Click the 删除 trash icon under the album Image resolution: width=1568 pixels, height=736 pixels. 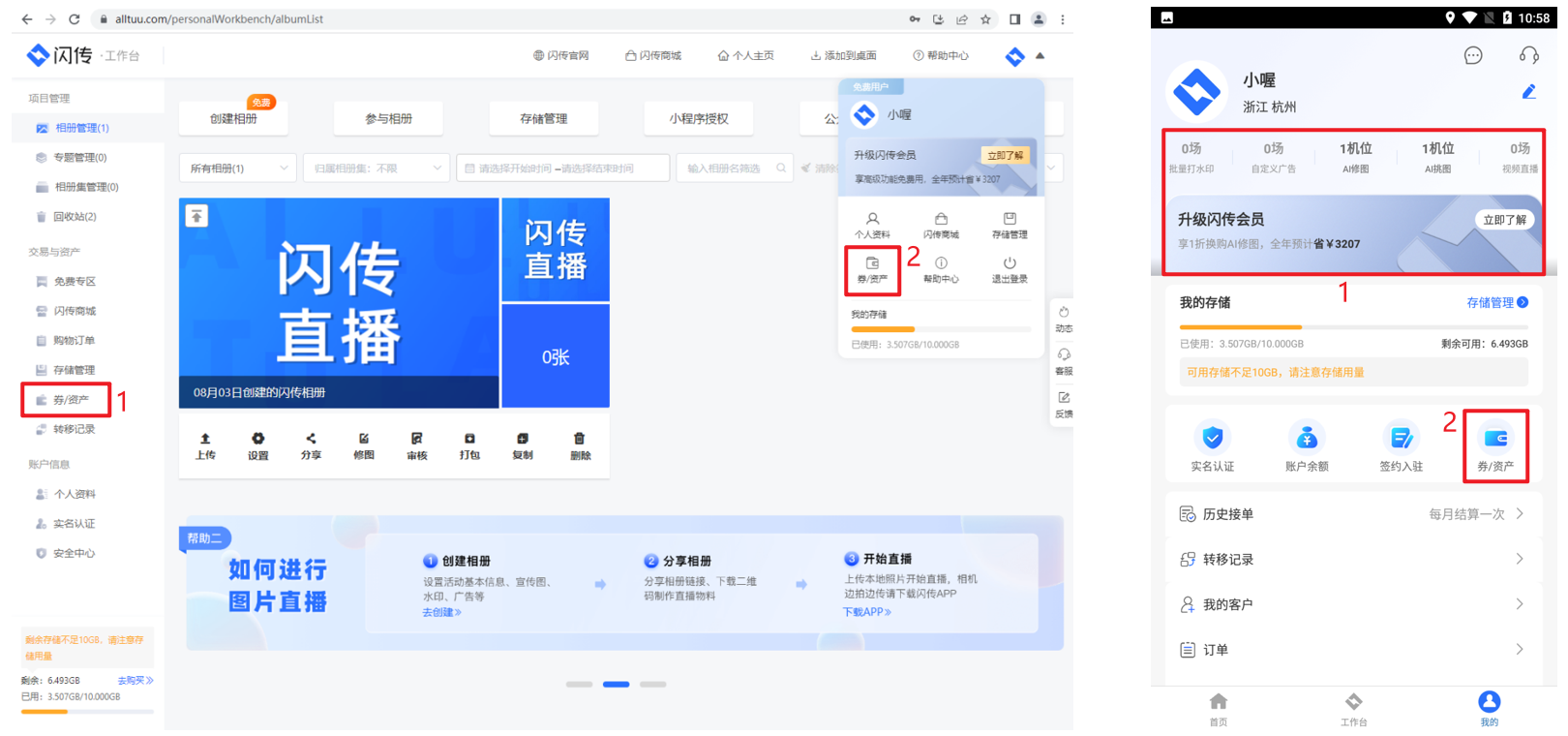point(579,439)
